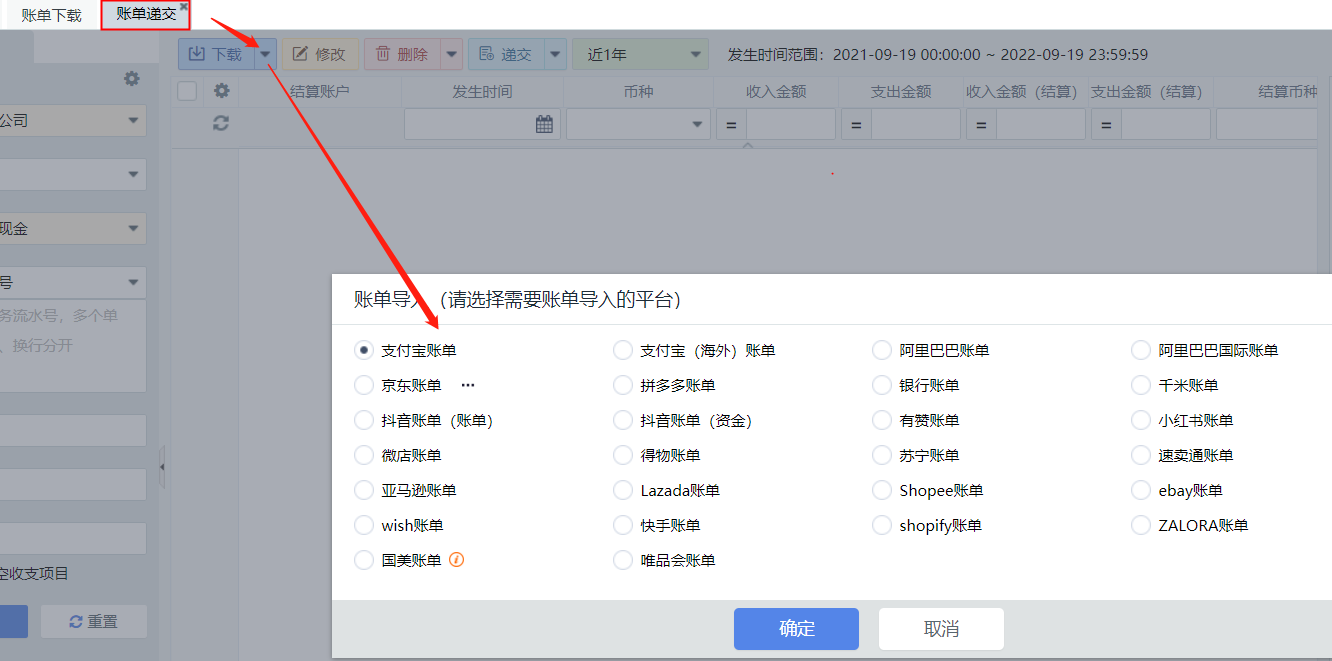Viewport: 1332px width, 661px height.
Task: Click the 确定 button in the dialog
Action: coord(796,629)
